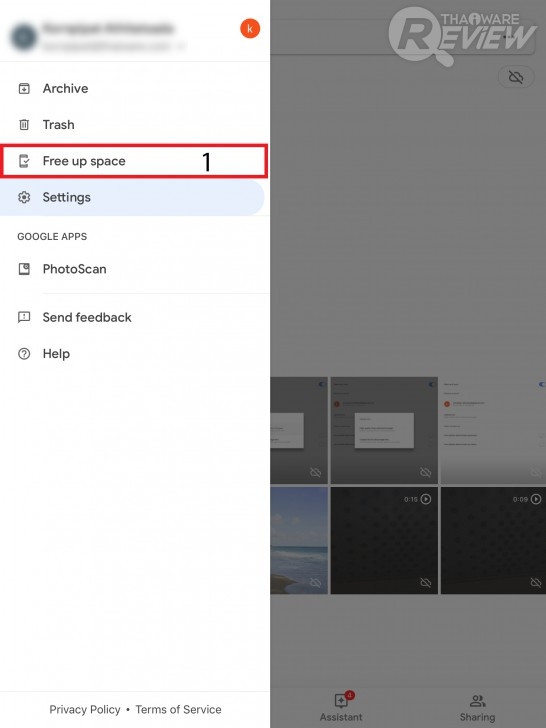This screenshot has width=546, height=728.
Task: Click the Help question mark icon
Action: pyautogui.click(x=24, y=354)
